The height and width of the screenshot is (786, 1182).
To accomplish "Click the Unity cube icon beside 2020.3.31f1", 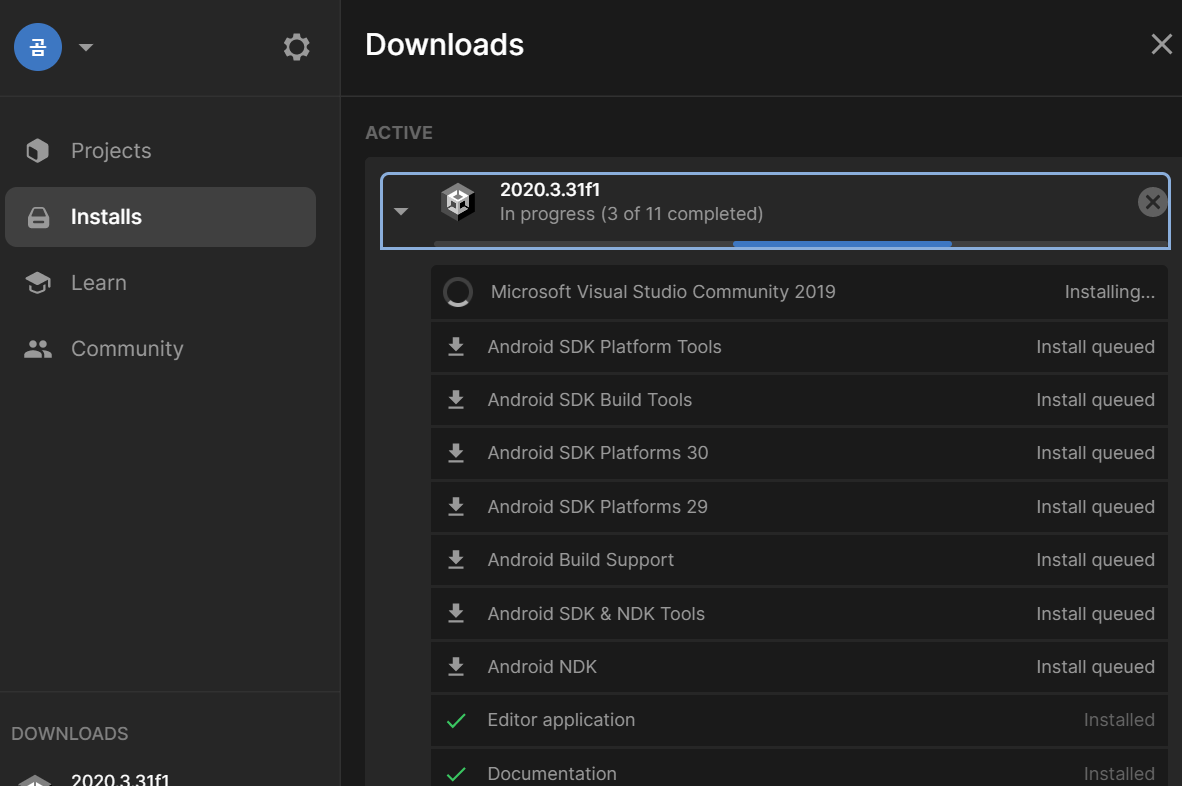I will pos(458,201).
